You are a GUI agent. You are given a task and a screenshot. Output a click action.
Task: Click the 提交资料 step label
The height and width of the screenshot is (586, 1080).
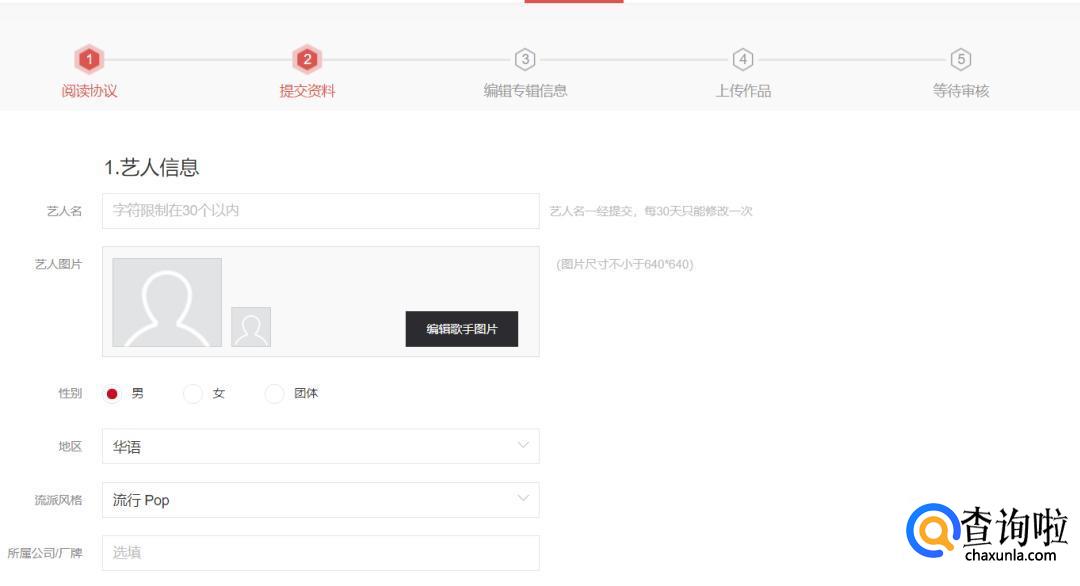click(x=307, y=90)
